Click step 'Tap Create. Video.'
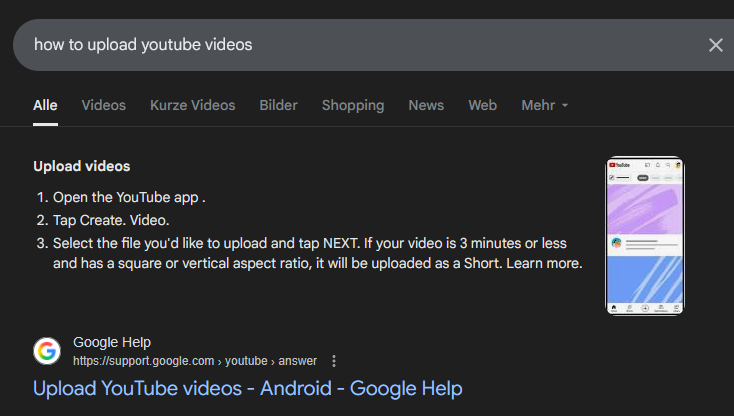This screenshot has width=734, height=416. 111,220
